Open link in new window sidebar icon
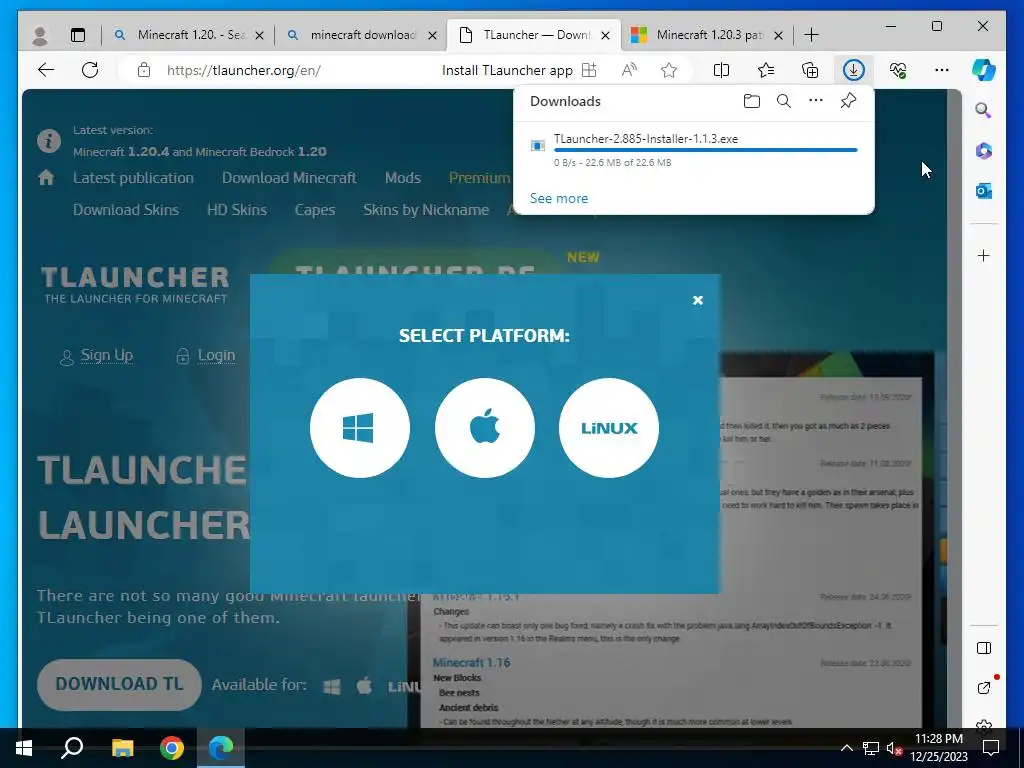The image size is (1024, 768). point(984,688)
